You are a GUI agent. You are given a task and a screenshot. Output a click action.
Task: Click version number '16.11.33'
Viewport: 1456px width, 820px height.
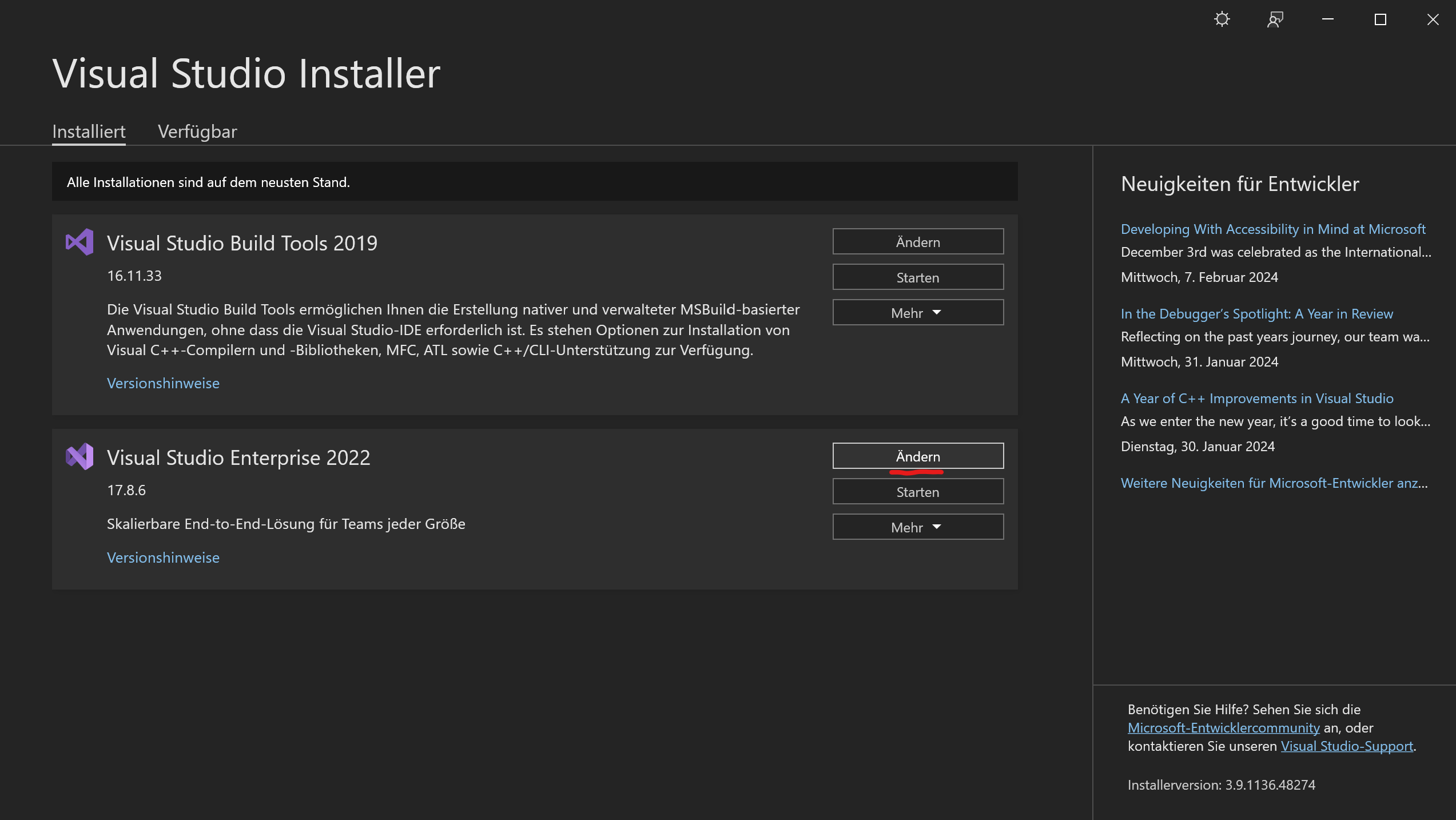pyautogui.click(x=134, y=276)
